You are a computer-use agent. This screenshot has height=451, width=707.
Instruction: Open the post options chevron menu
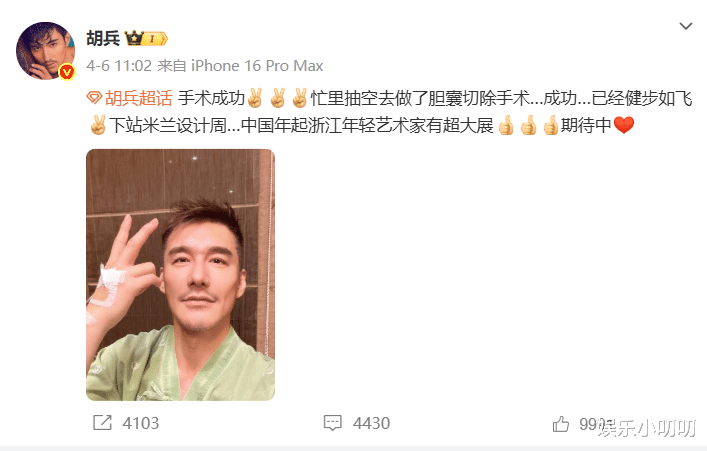click(x=686, y=26)
